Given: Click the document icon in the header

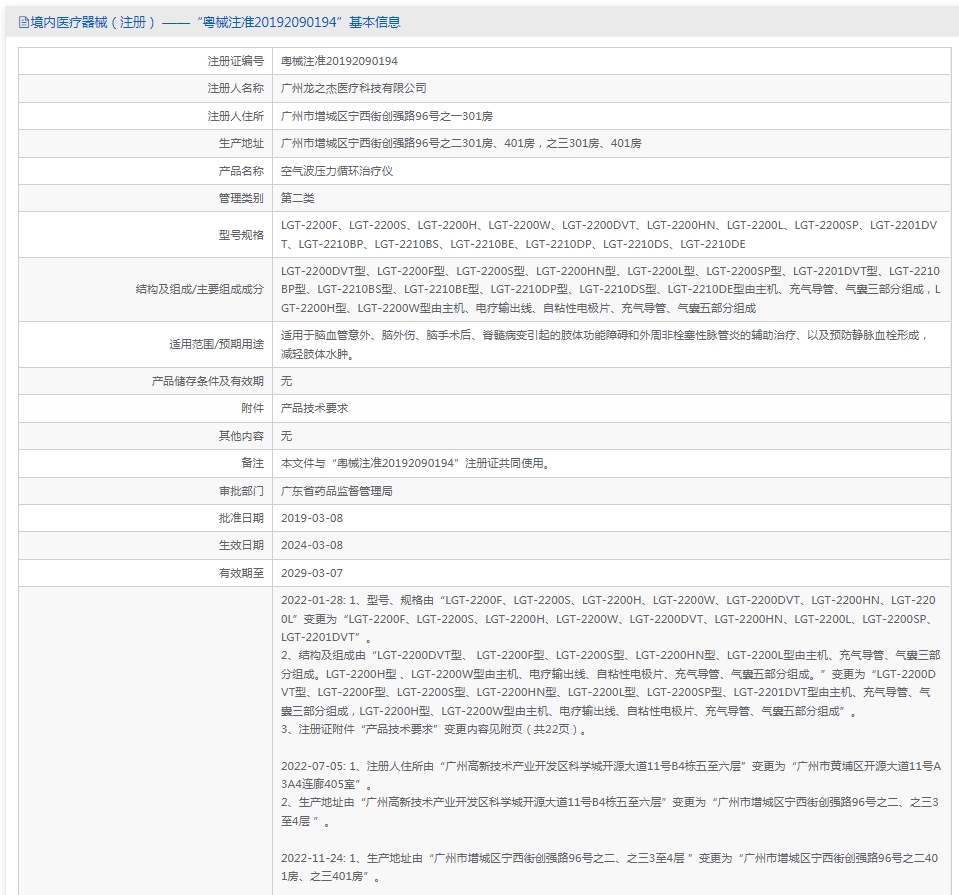Looking at the screenshot, I should (23, 23).
